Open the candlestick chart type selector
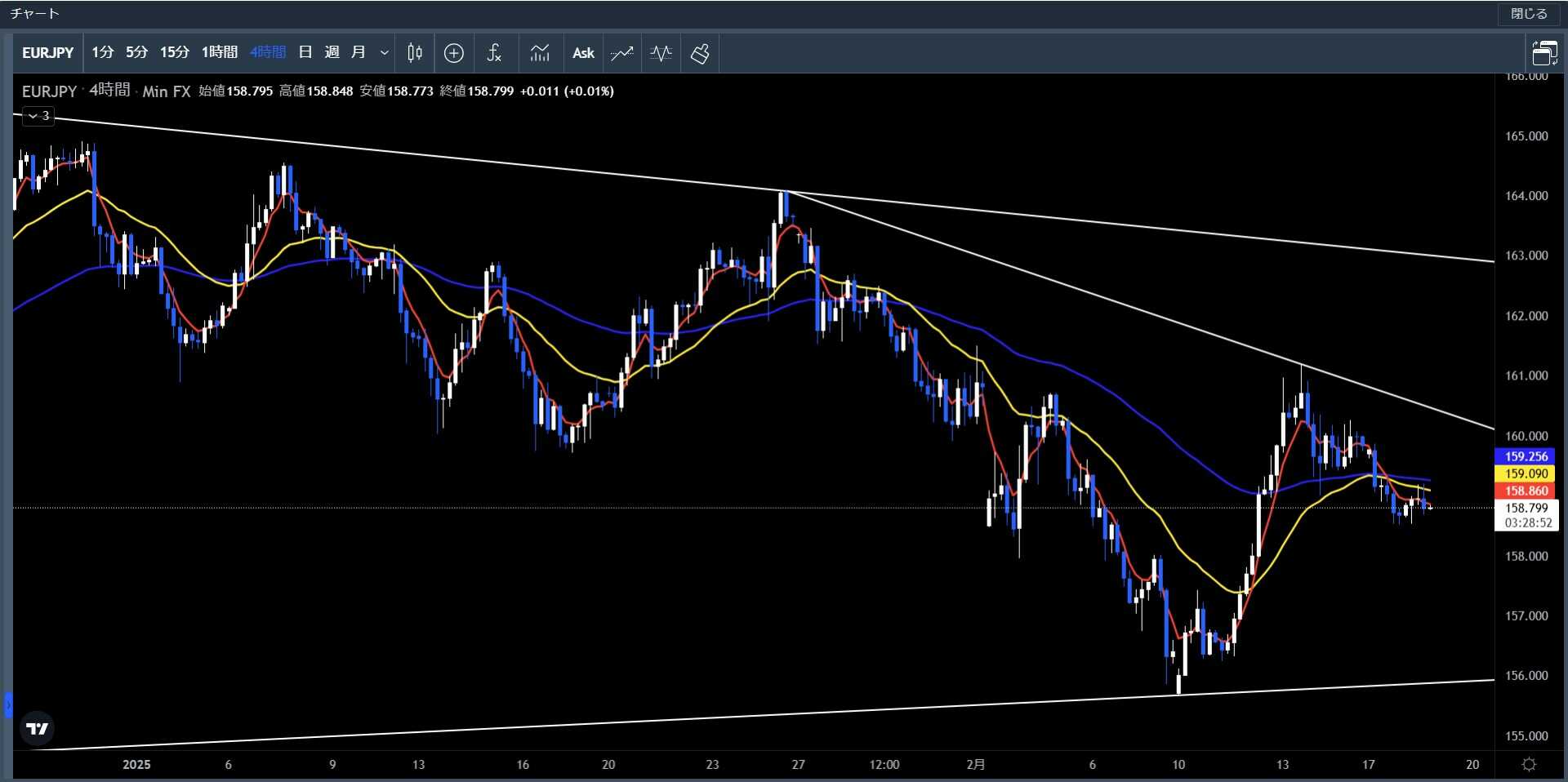The width and height of the screenshot is (1568, 782). (415, 53)
